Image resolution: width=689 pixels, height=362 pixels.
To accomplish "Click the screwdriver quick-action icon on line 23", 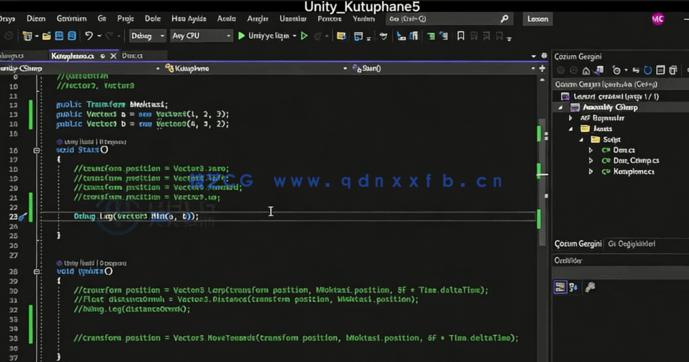I will pyautogui.click(x=22, y=217).
